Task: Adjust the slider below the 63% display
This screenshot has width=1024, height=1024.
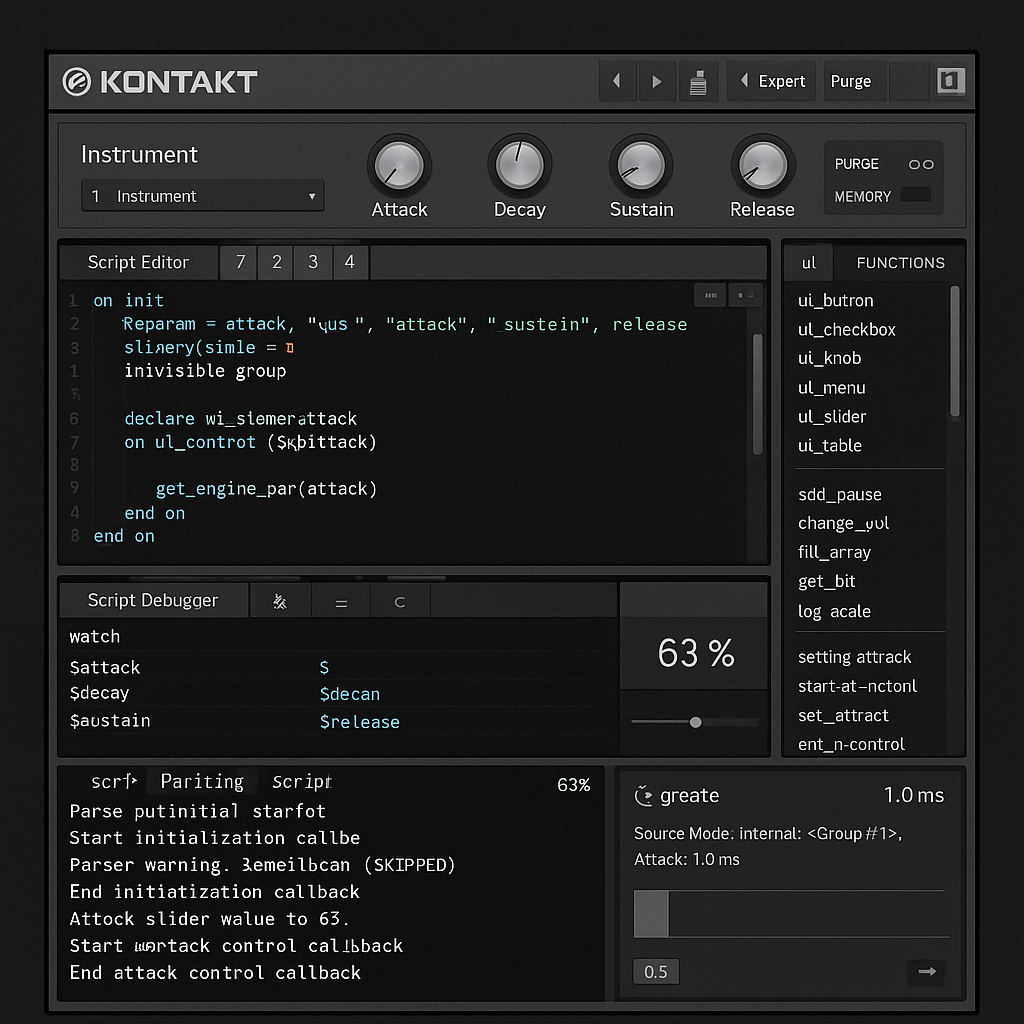Action: [694, 721]
